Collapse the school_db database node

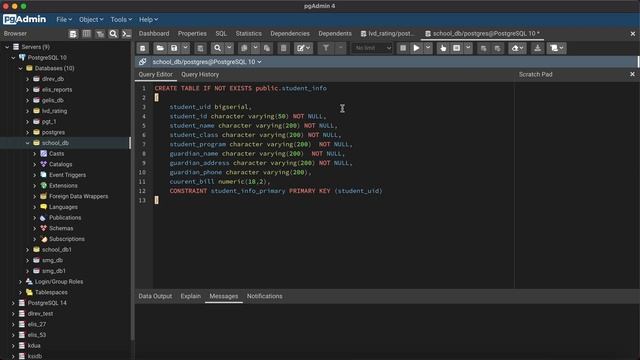(x=28, y=143)
